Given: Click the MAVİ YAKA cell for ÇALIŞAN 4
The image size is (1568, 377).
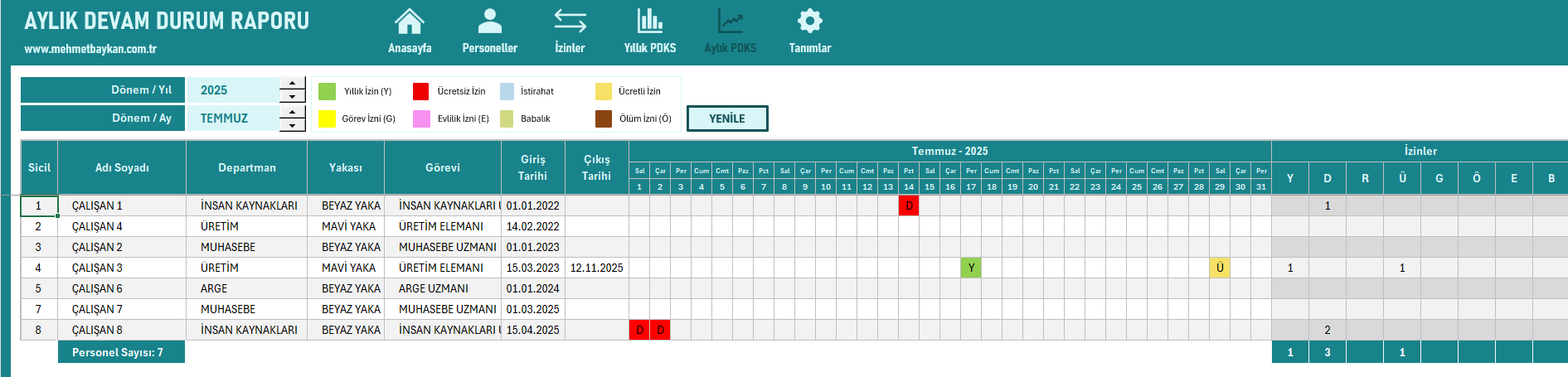Looking at the screenshot, I should (x=346, y=226).
